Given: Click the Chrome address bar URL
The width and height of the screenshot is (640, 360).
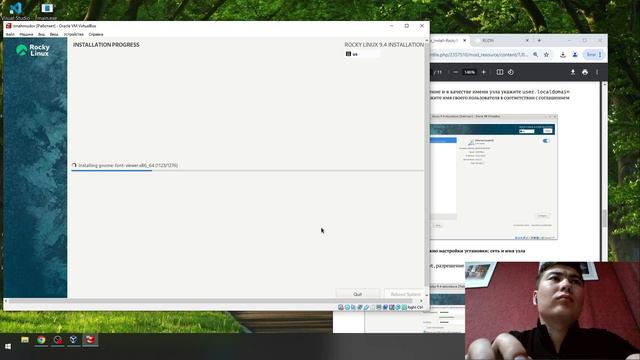Looking at the screenshot, I should click(480, 54).
